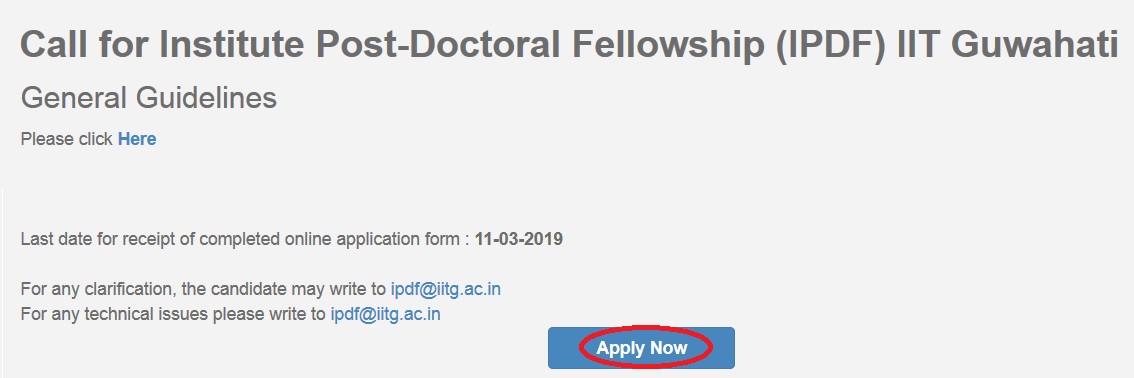Open the 'Here' guidelines link

click(137, 139)
